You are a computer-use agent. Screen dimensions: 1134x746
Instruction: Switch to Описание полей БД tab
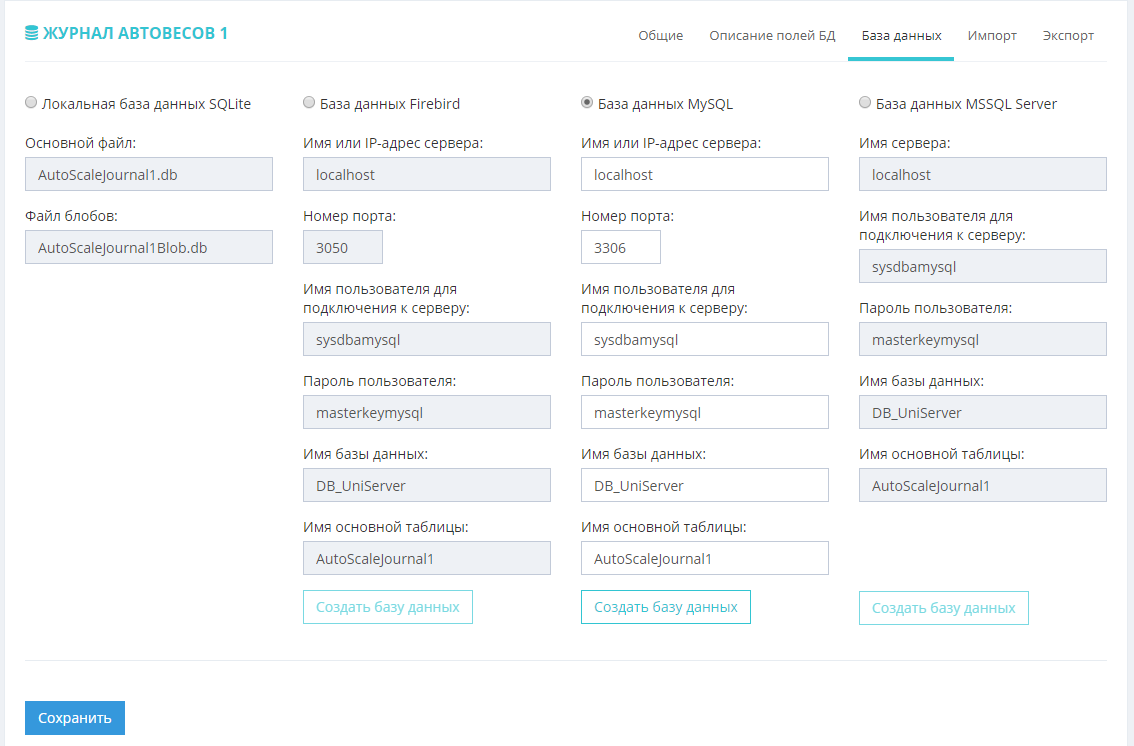772,35
